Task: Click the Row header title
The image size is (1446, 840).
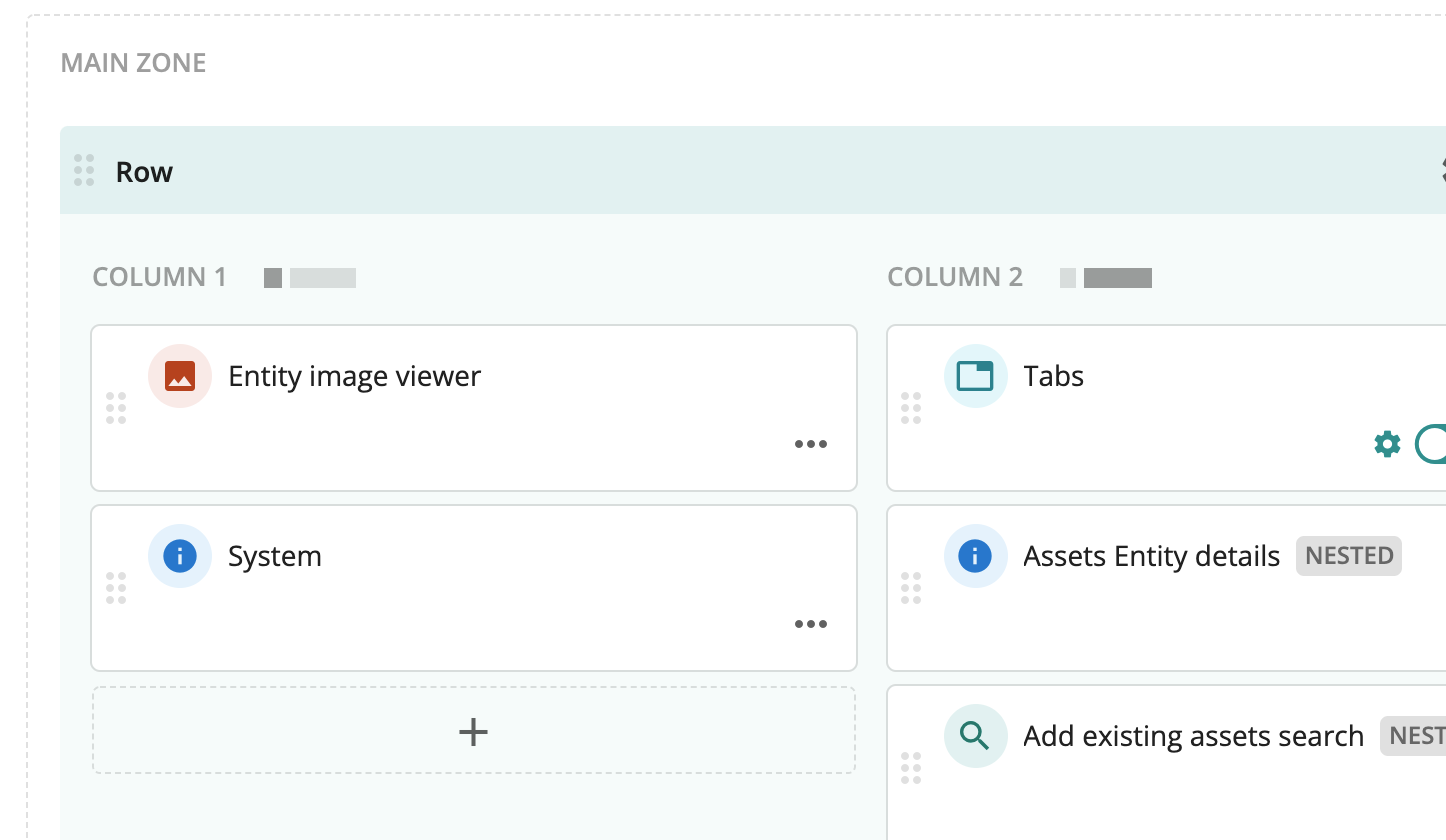Action: (144, 172)
